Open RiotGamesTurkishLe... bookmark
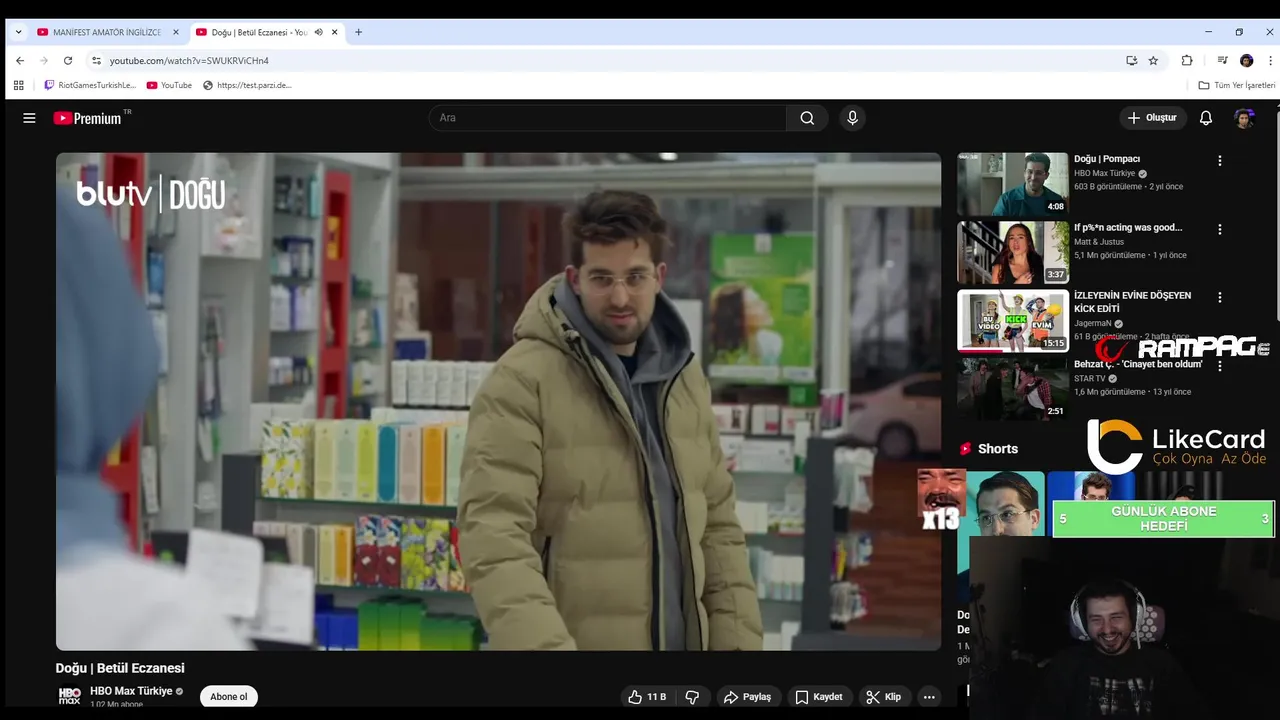 (x=90, y=85)
